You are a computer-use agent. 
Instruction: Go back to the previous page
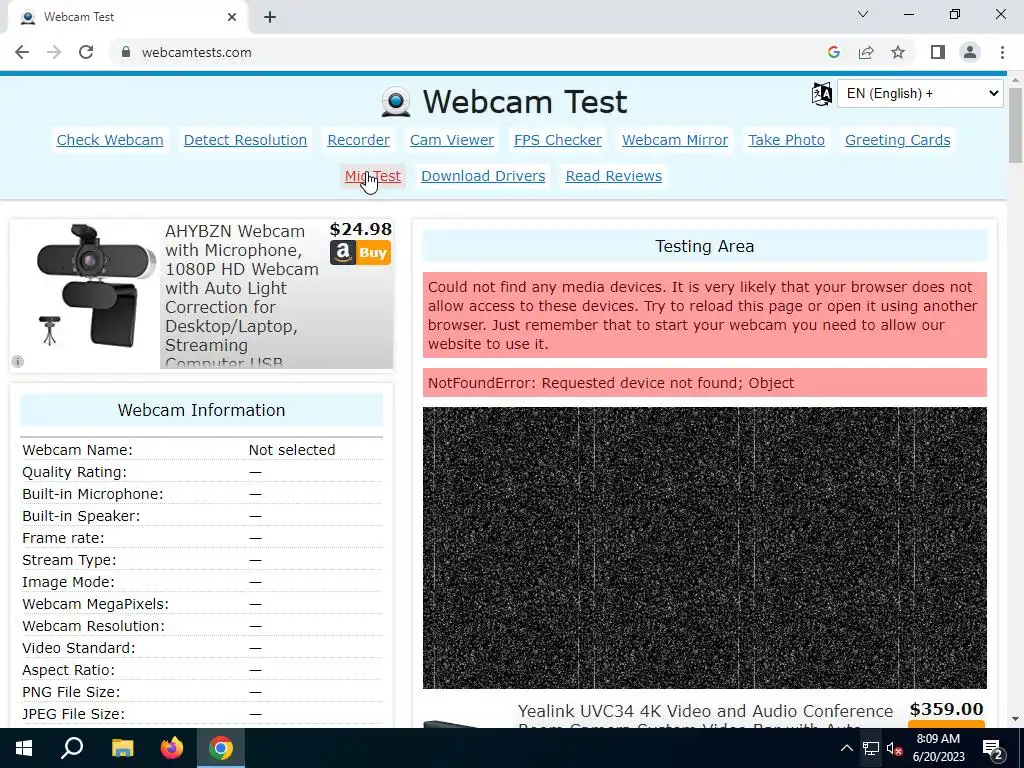(x=22, y=52)
